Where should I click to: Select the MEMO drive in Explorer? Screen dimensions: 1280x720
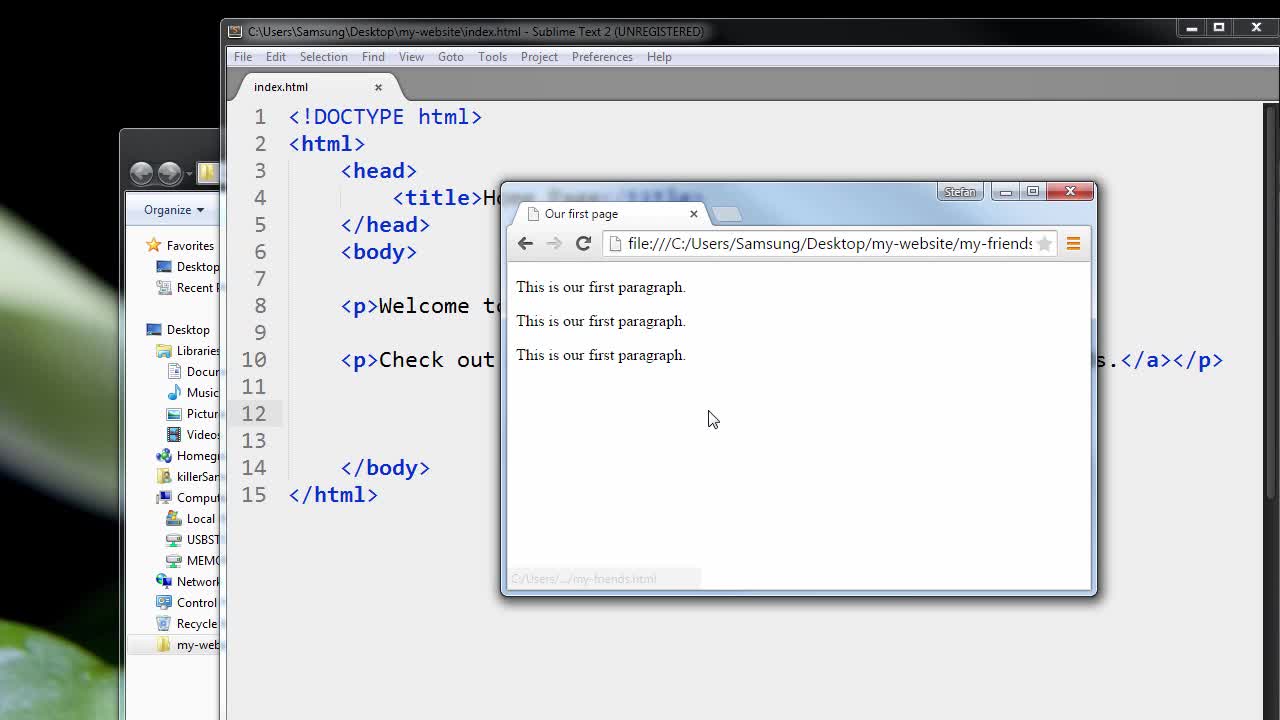tap(193, 561)
